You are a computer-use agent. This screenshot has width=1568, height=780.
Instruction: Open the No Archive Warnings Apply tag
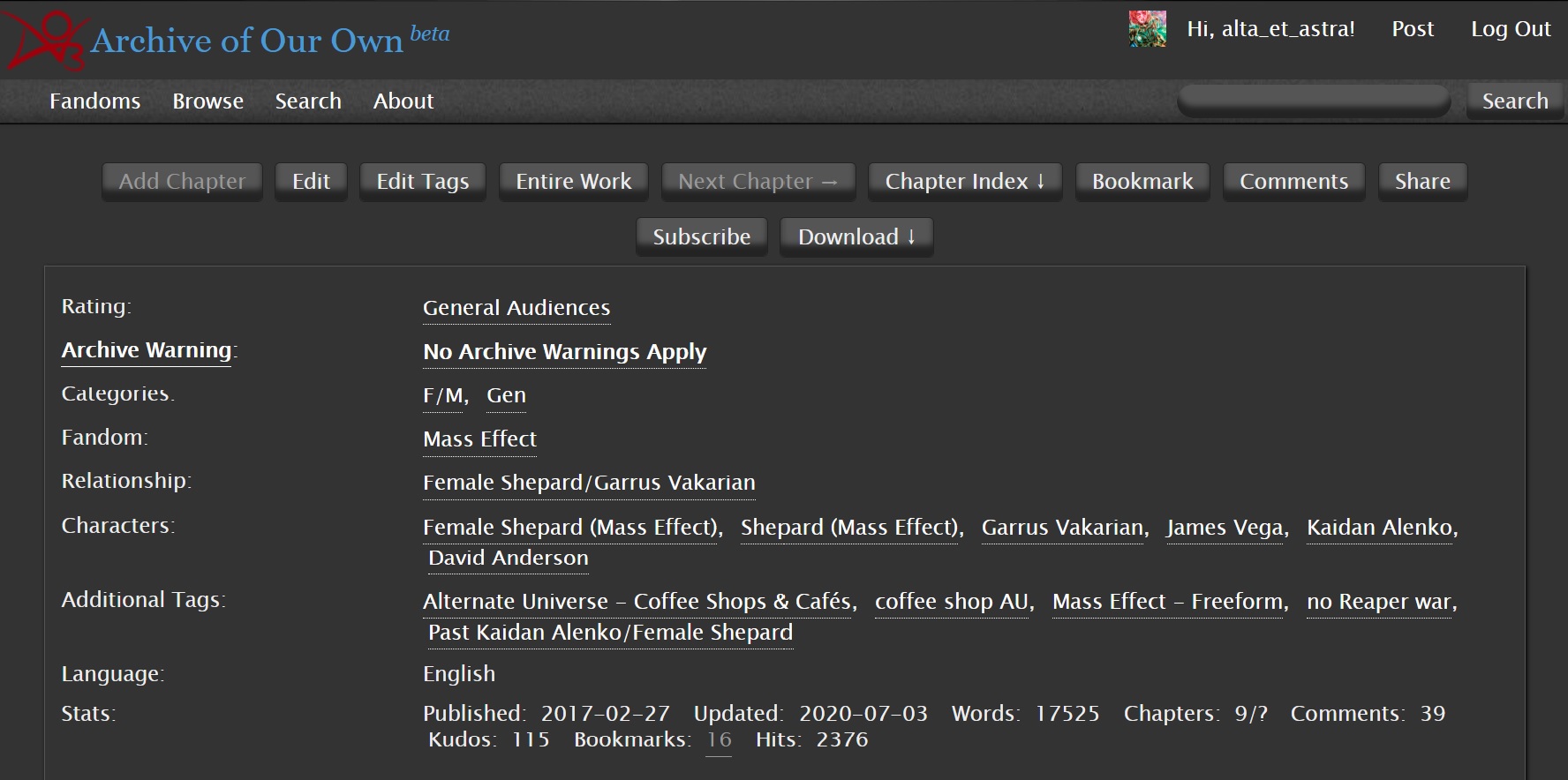[565, 352]
